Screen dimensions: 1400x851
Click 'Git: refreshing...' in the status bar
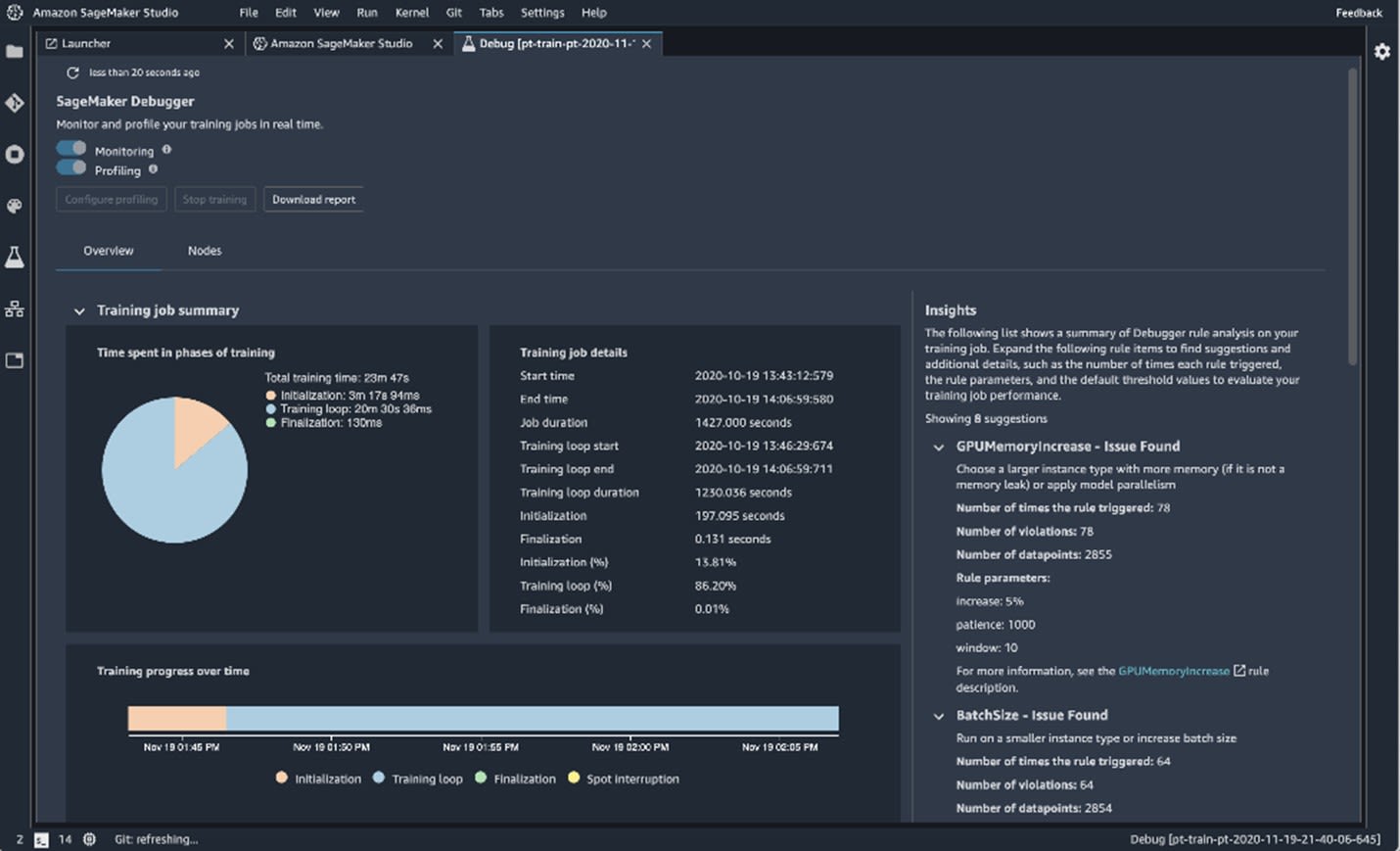point(156,839)
